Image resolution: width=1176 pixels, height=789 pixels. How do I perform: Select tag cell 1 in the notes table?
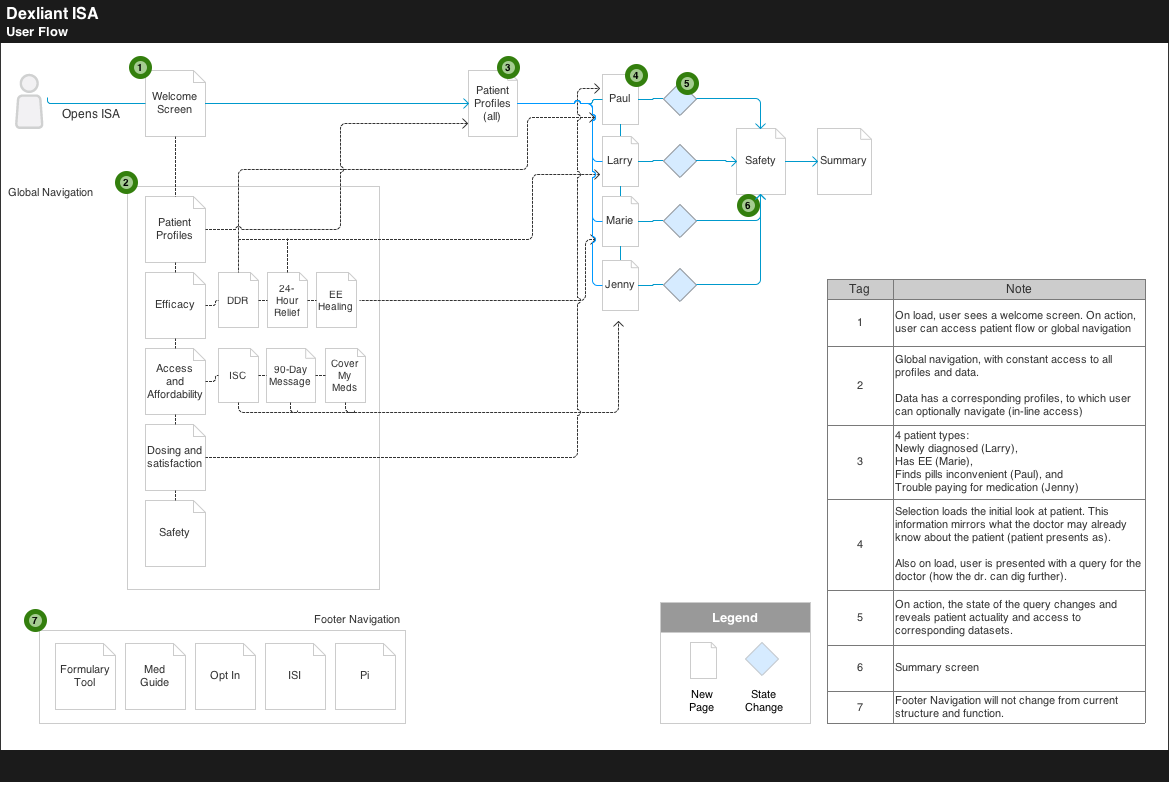tap(860, 323)
